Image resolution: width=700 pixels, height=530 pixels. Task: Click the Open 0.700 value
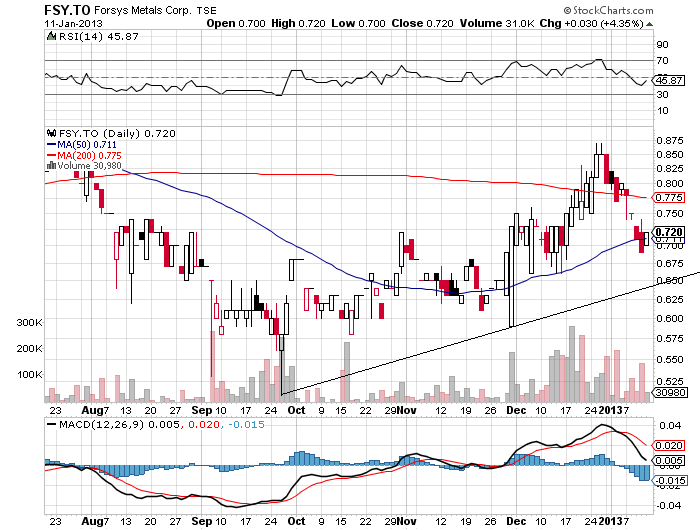point(236,23)
